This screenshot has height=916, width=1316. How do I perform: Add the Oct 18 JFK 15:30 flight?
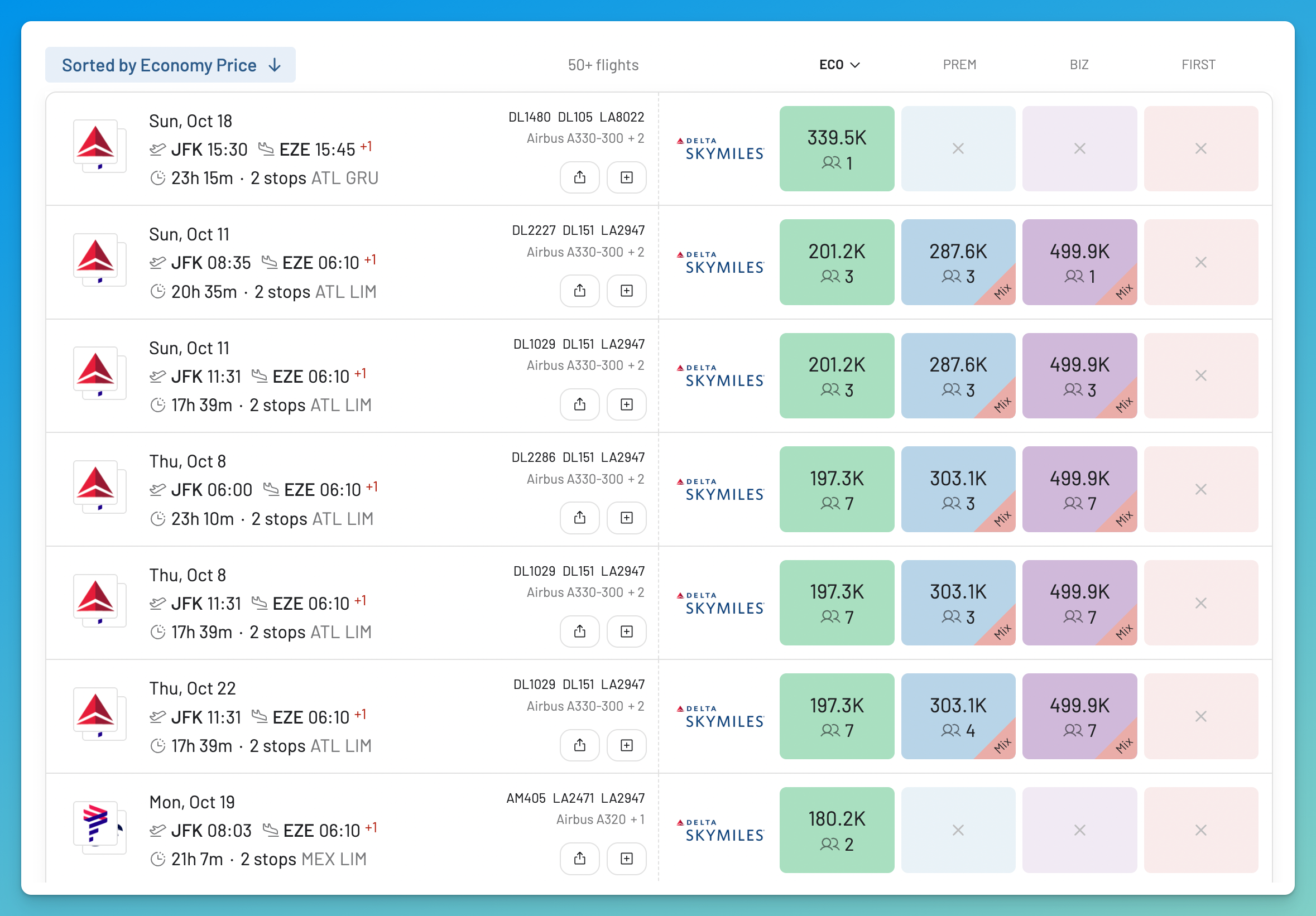tap(627, 177)
